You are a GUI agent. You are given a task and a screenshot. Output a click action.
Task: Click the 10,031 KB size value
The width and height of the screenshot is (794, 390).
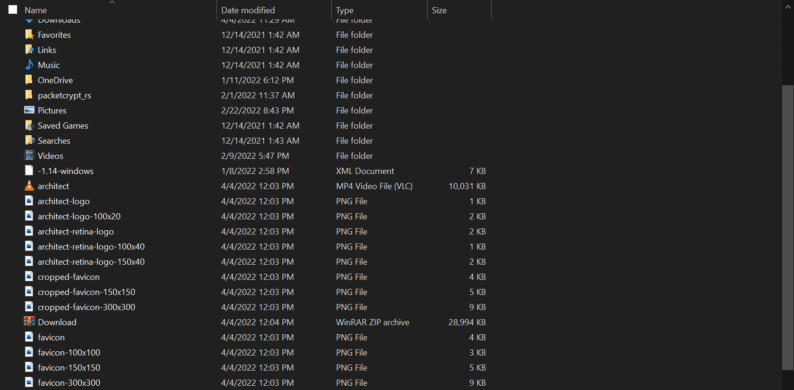[x=467, y=186]
